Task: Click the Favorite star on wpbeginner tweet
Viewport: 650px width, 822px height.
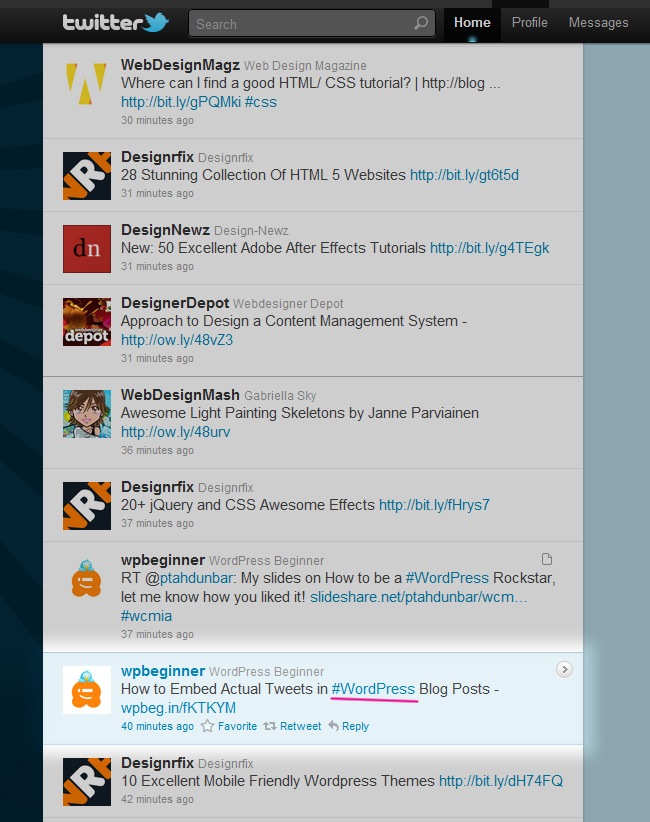Action: pyautogui.click(x=229, y=726)
